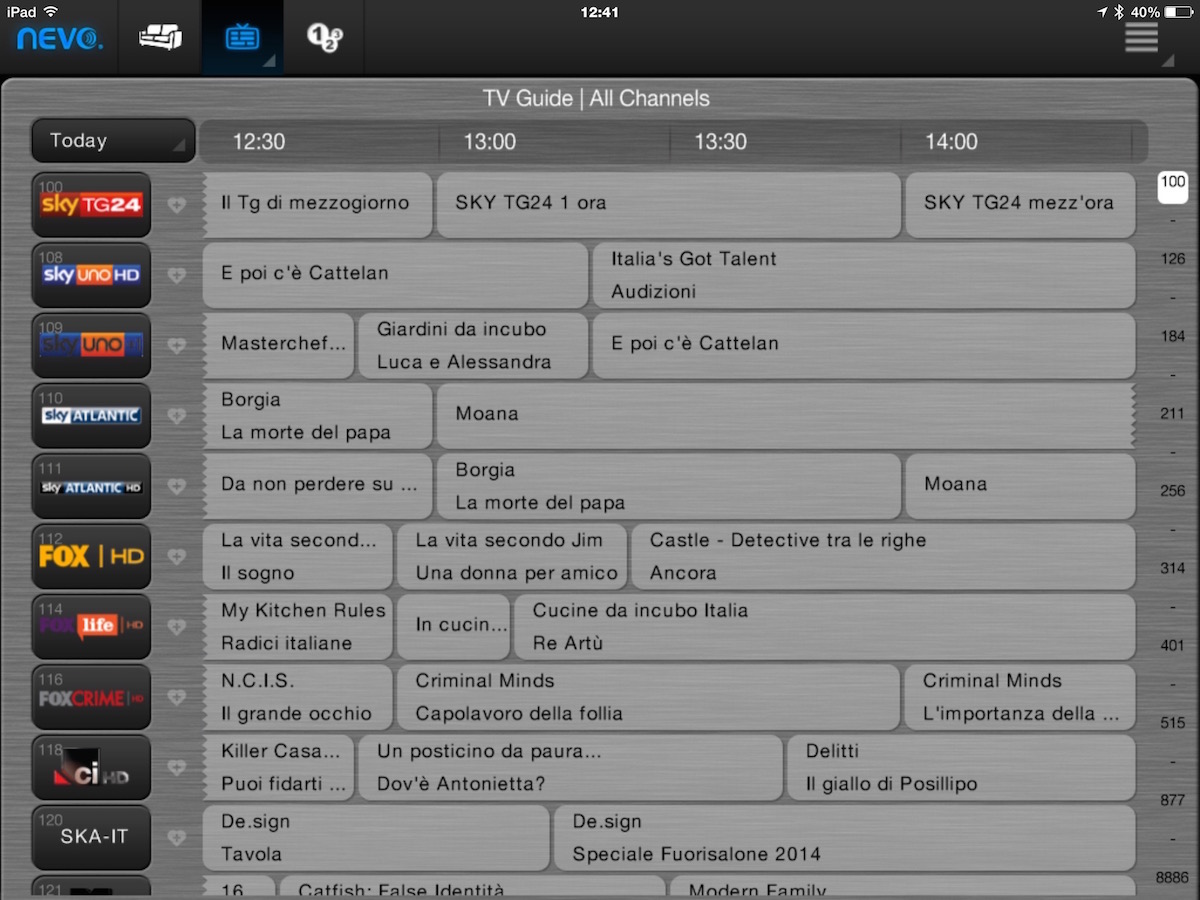Toggle favorite heart for SKA-IT
The image size is (1200, 900).
pos(177,837)
